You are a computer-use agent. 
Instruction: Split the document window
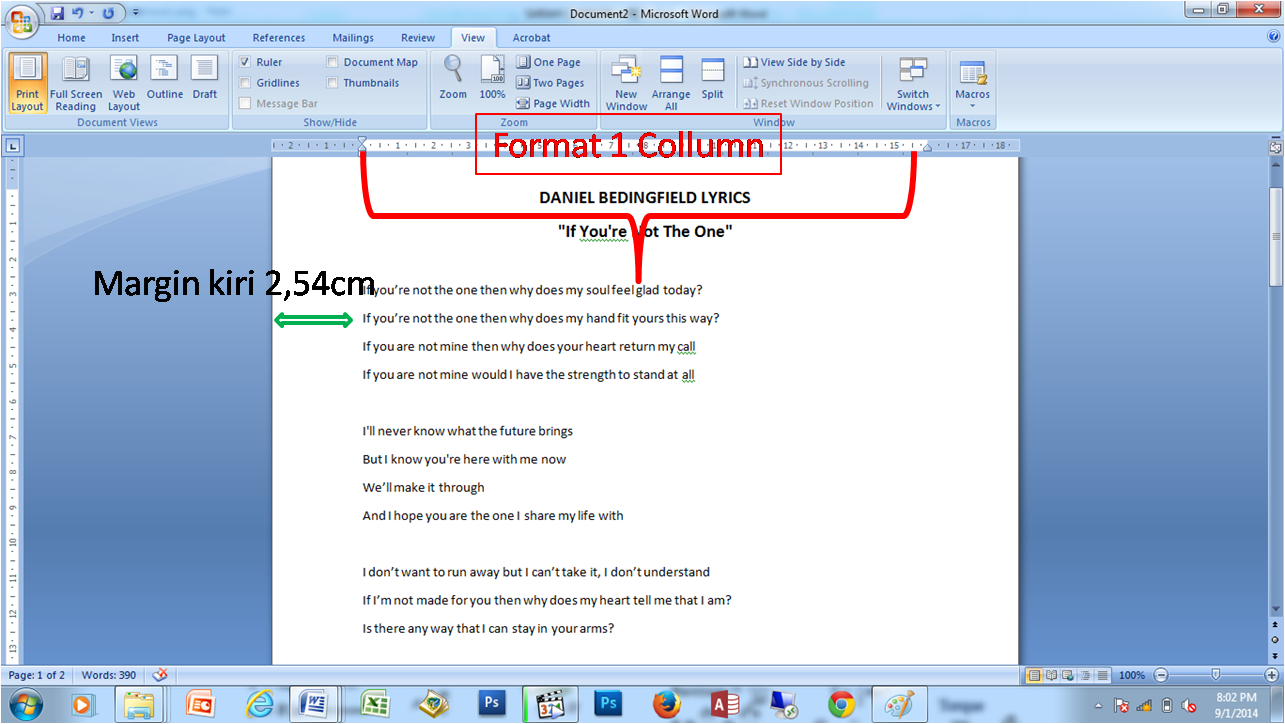[x=712, y=78]
